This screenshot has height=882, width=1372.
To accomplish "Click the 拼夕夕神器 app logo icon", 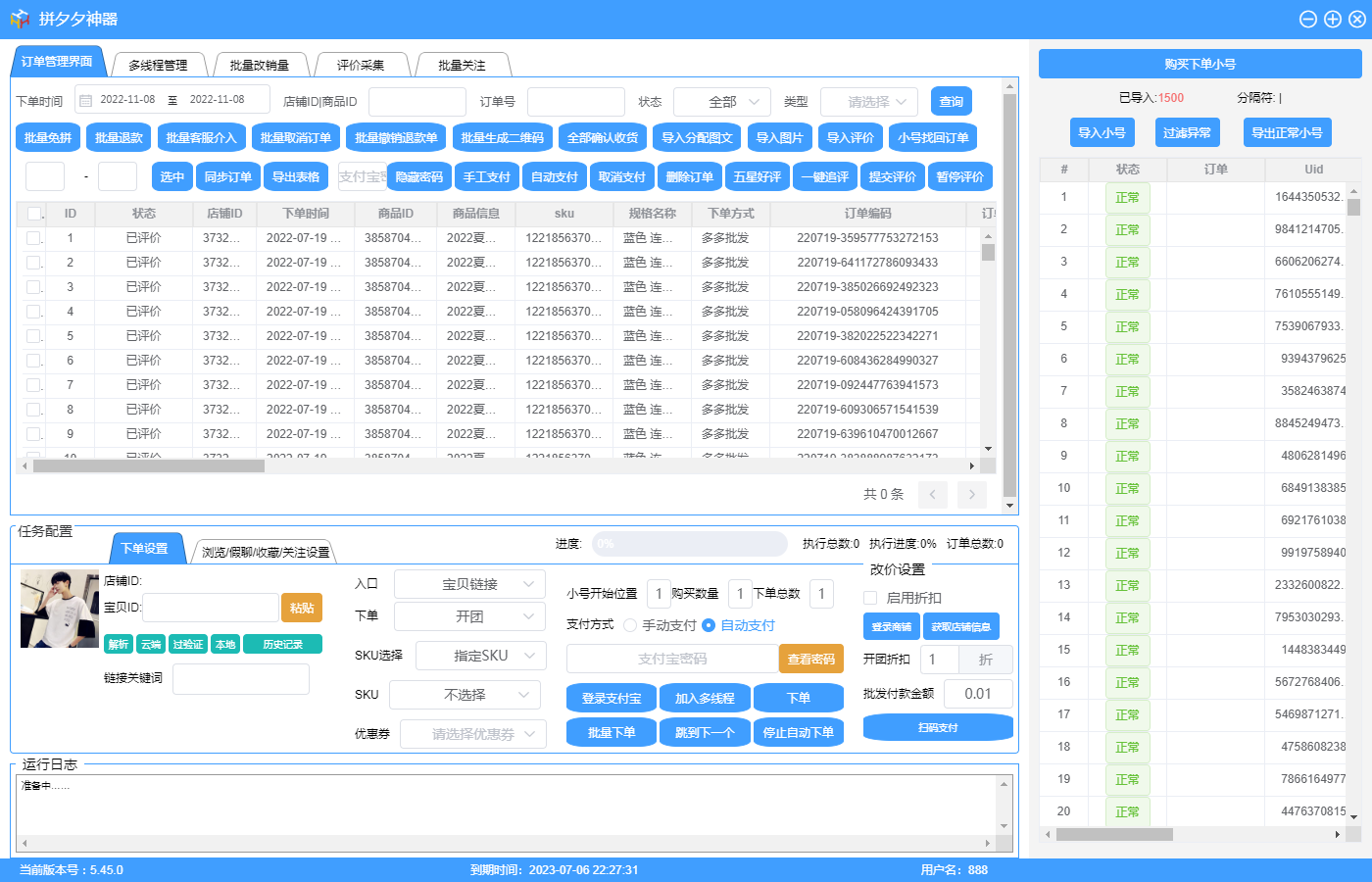I will pyautogui.click(x=20, y=19).
